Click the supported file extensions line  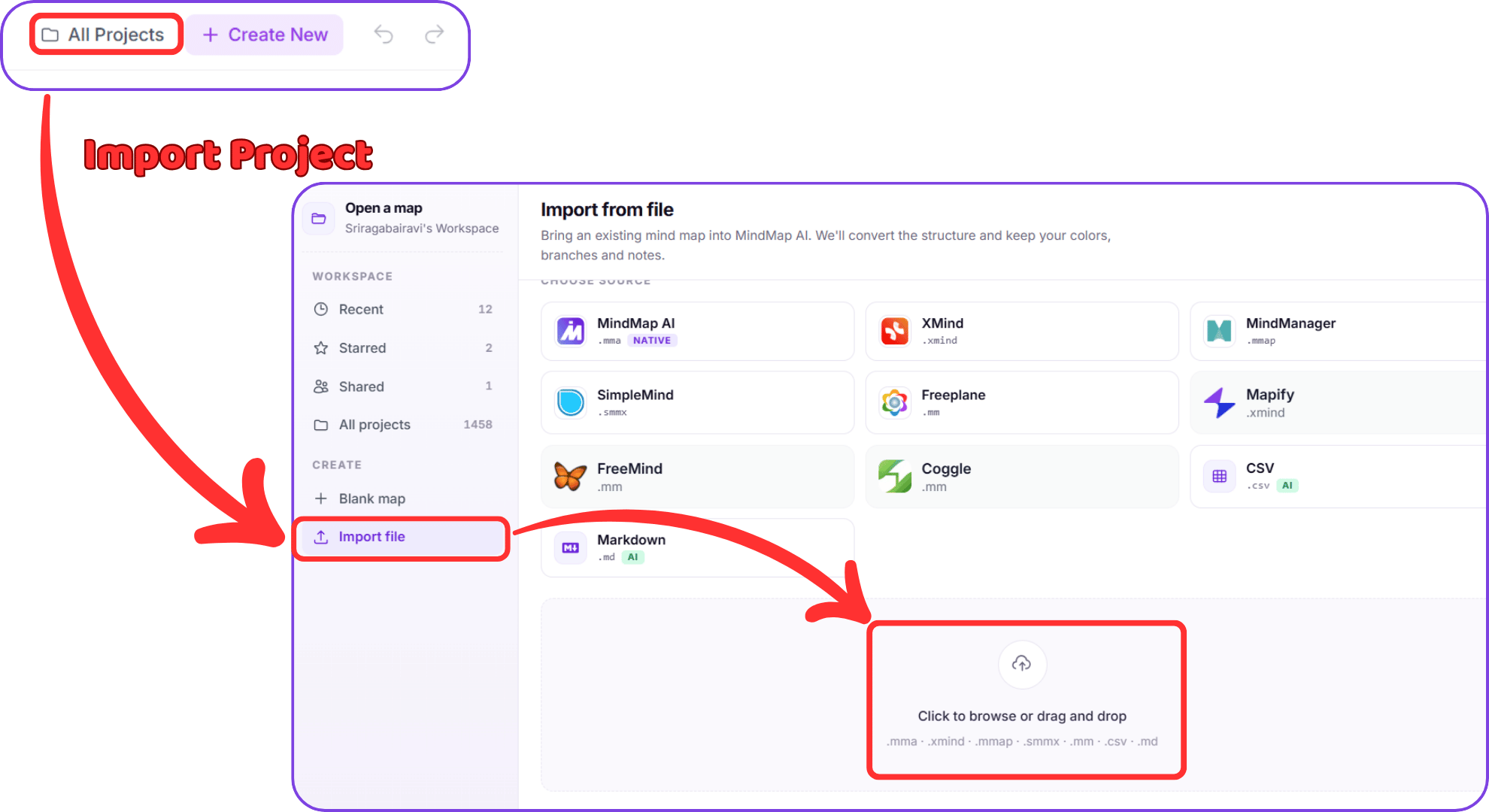(1022, 741)
